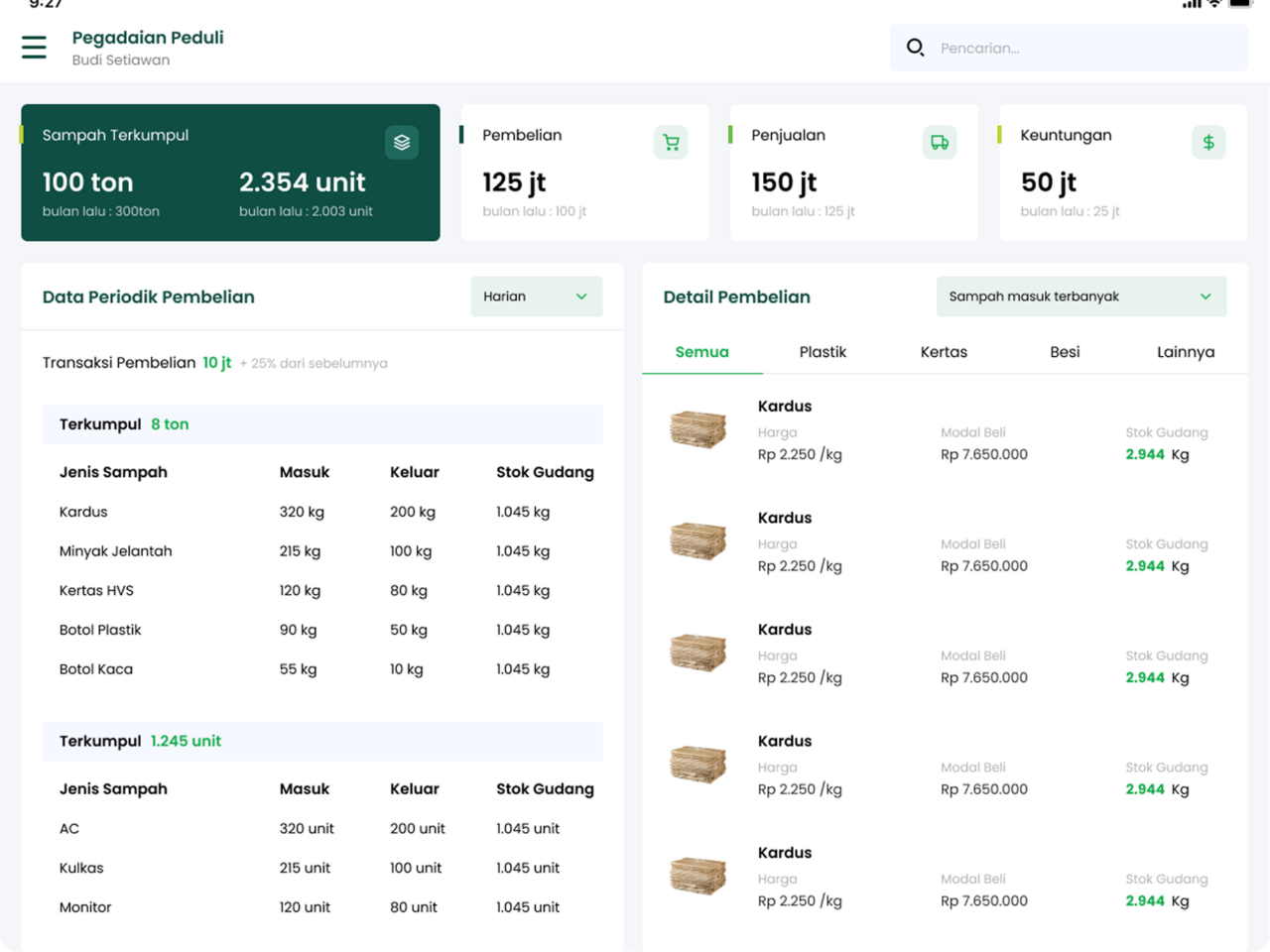Expand the Sampah masuk terbanyak dropdown
This screenshot has height=952, width=1270.
coord(1080,297)
